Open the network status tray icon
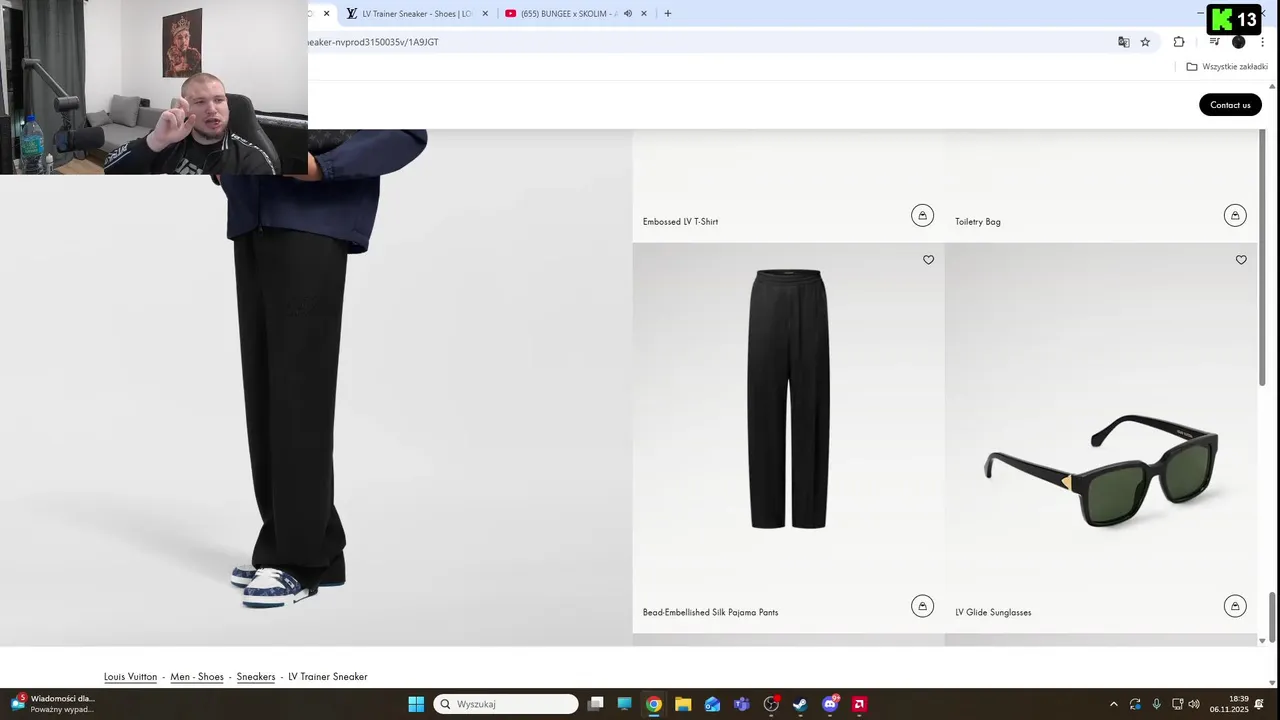1280x720 pixels. pos(1177,704)
